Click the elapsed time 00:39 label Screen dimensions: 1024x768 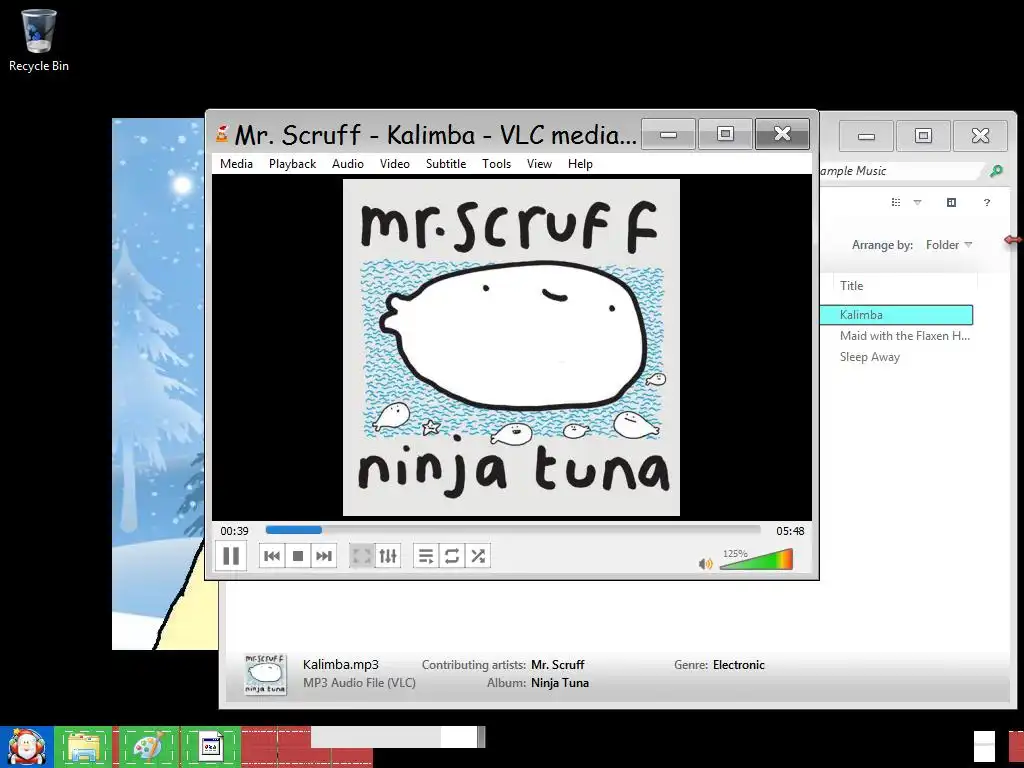pos(234,531)
